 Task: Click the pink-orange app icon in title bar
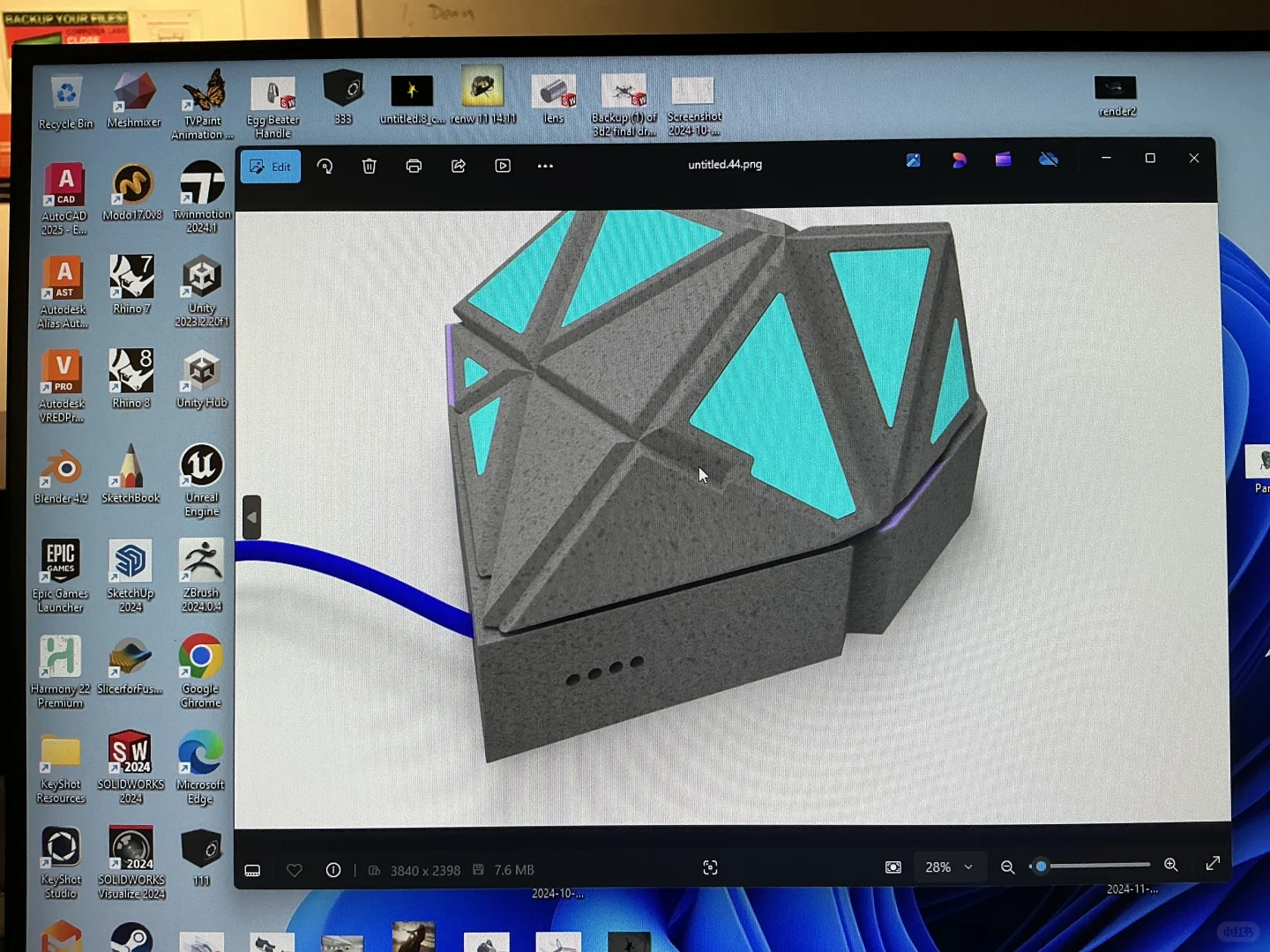pyautogui.click(x=959, y=160)
